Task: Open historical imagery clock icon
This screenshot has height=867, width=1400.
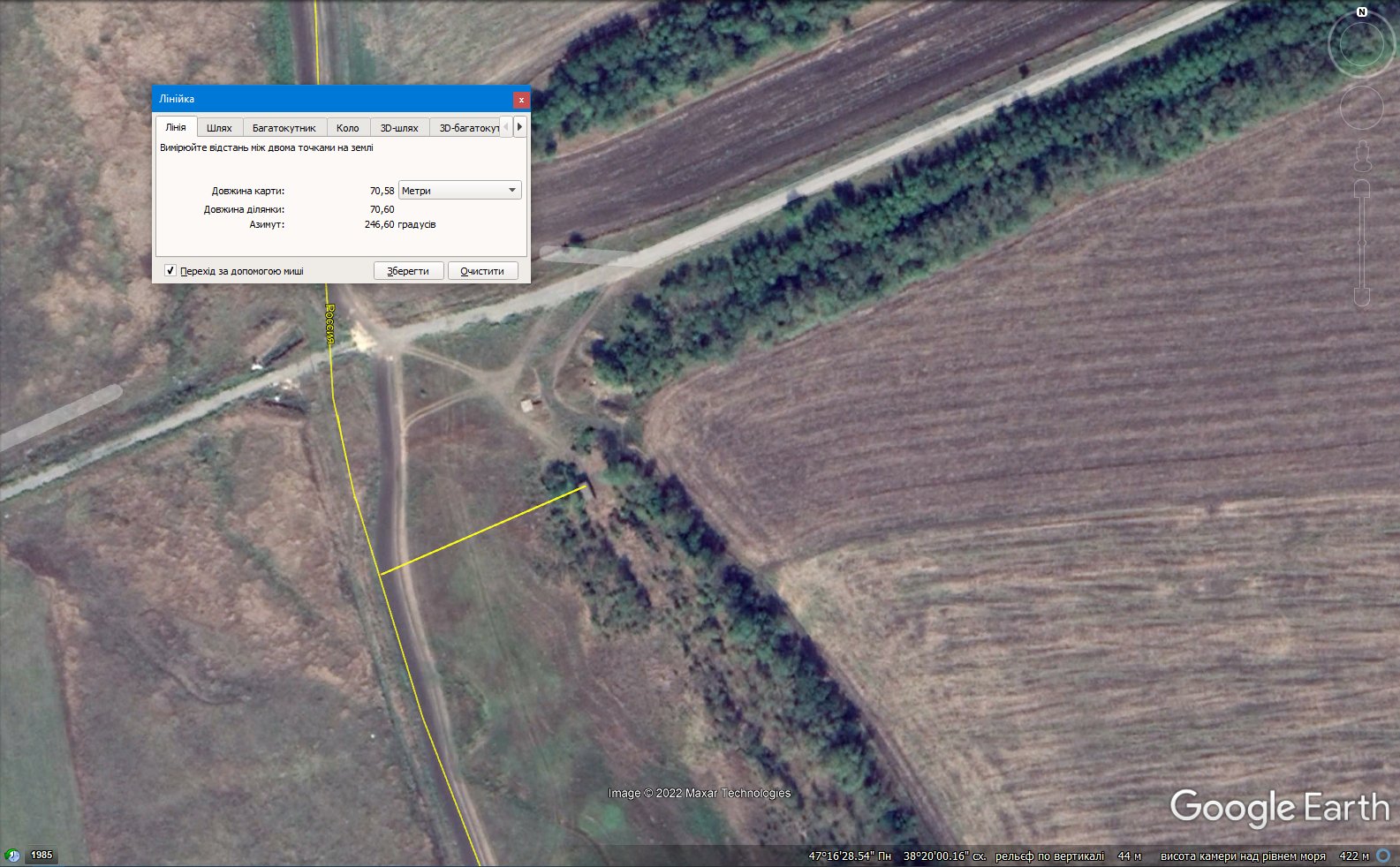Action: coord(12,856)
